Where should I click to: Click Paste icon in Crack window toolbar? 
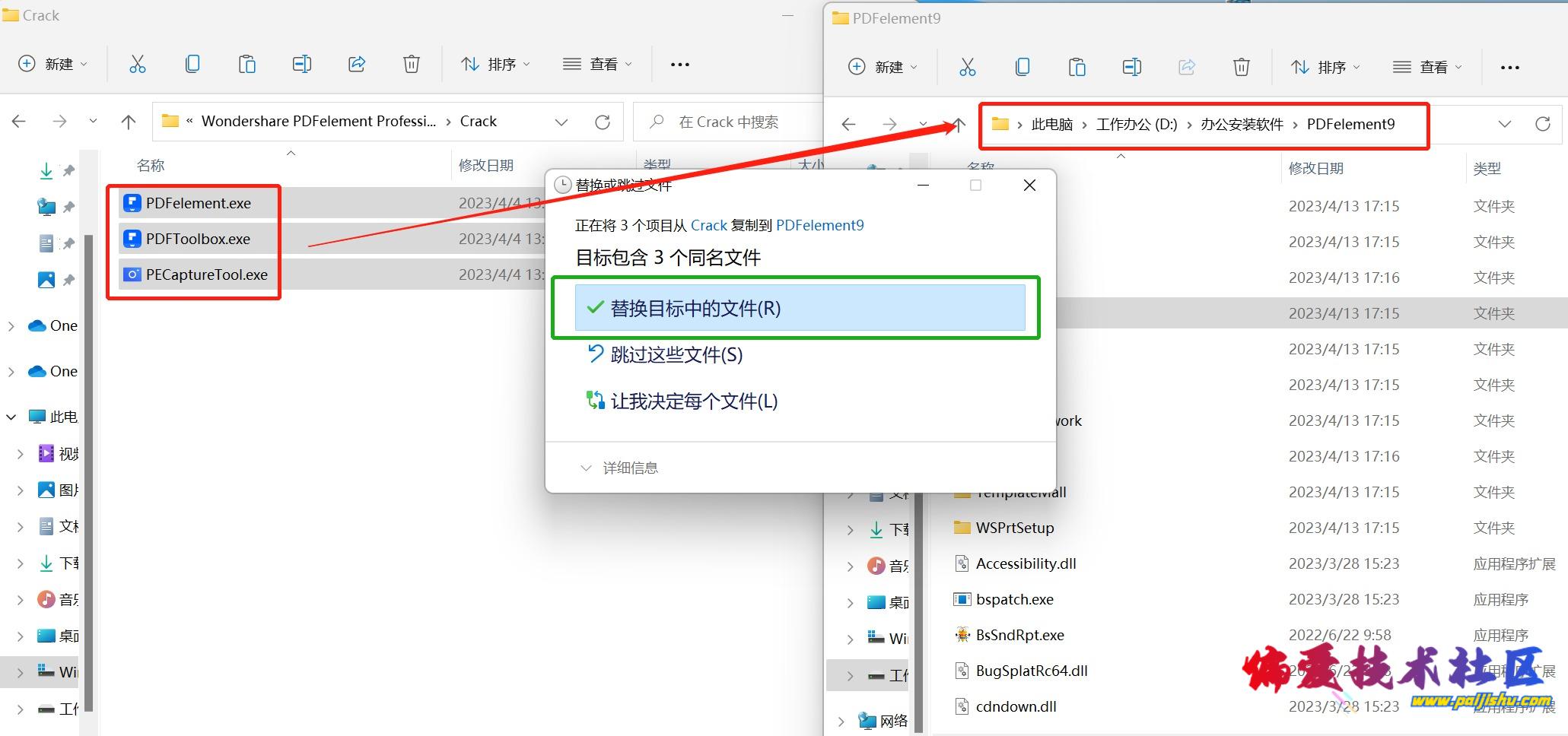coord(247,64)
